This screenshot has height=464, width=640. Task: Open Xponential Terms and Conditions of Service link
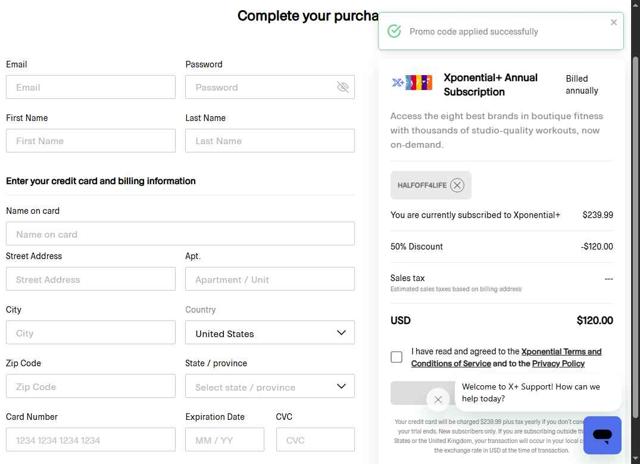(x=506, y=357)
